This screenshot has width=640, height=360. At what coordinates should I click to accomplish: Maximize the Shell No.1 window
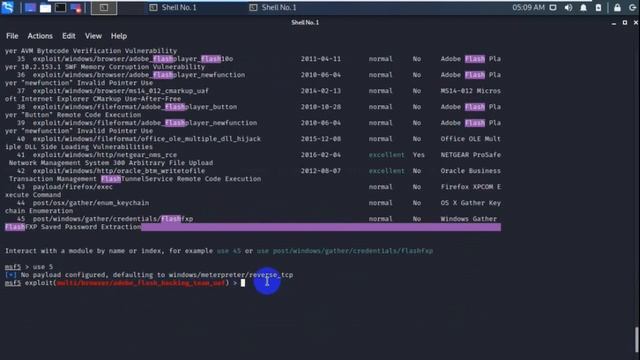tap(625, 23)
